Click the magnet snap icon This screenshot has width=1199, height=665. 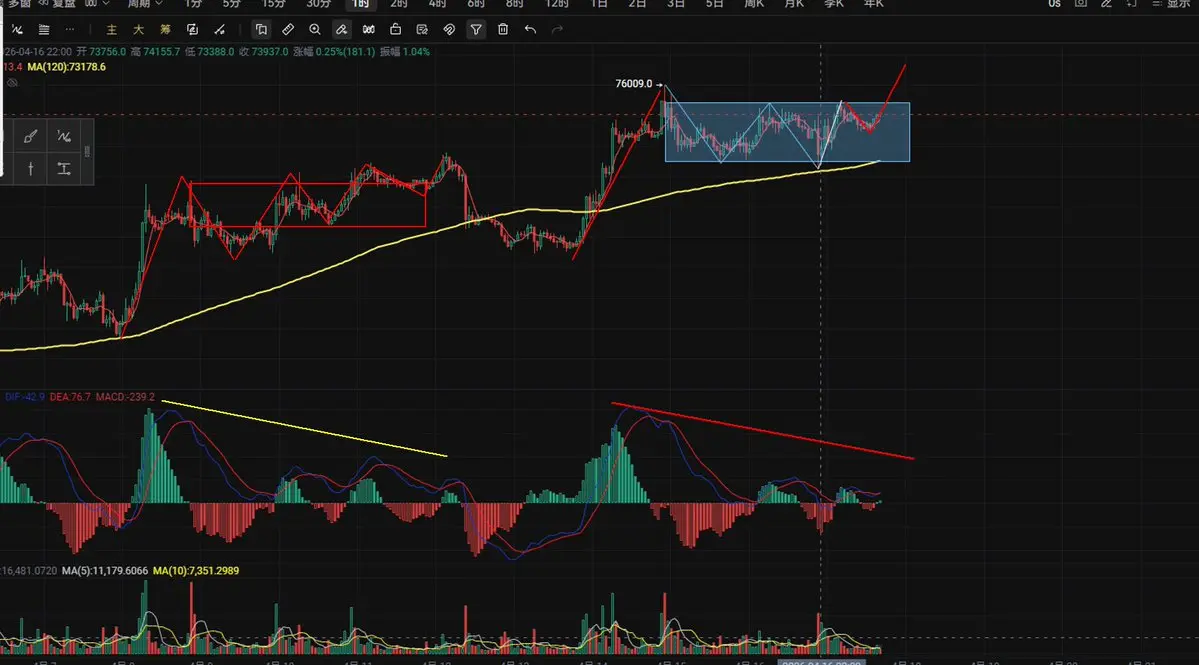point(449,30)
